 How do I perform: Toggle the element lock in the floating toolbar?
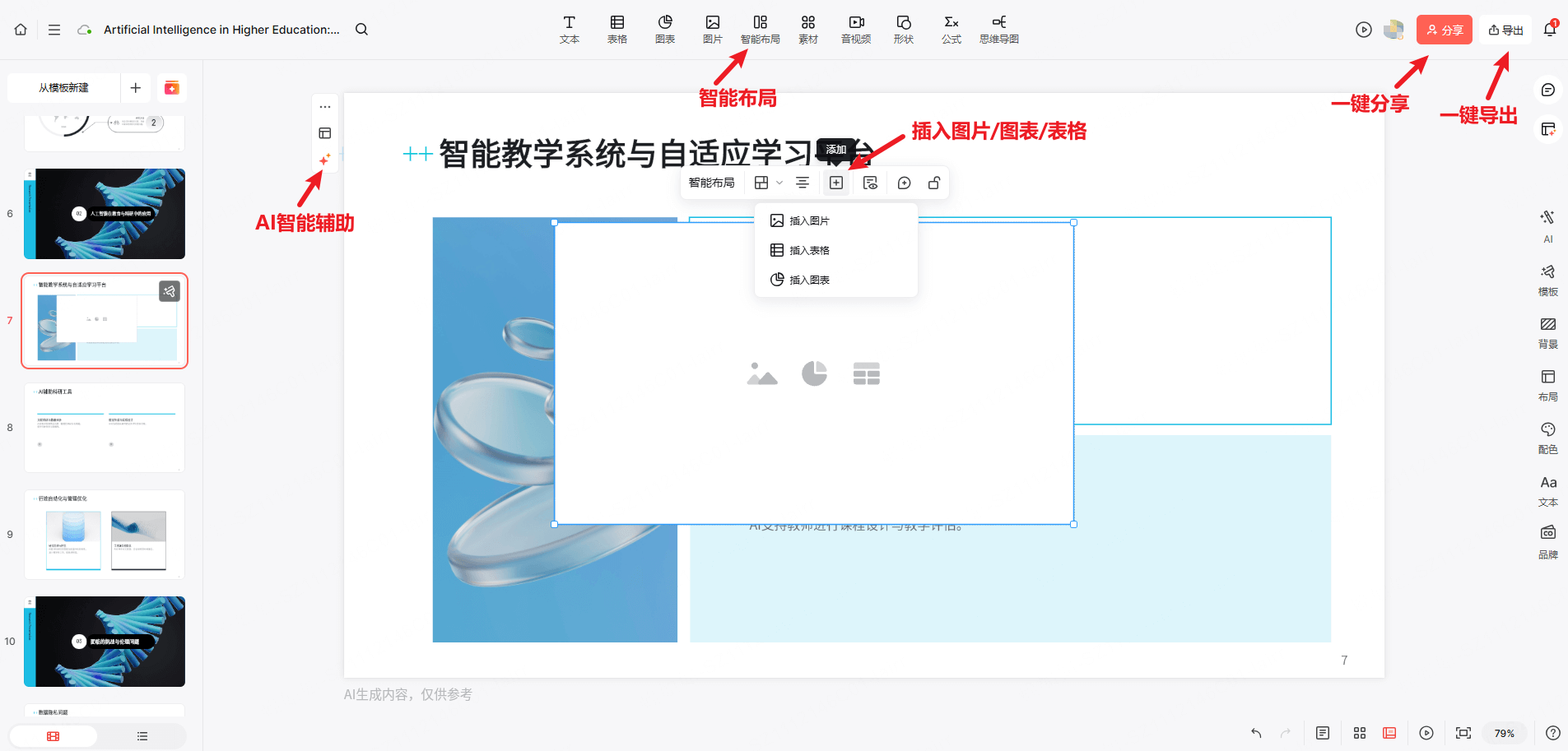pyautogui.click(x=933, y=183)
